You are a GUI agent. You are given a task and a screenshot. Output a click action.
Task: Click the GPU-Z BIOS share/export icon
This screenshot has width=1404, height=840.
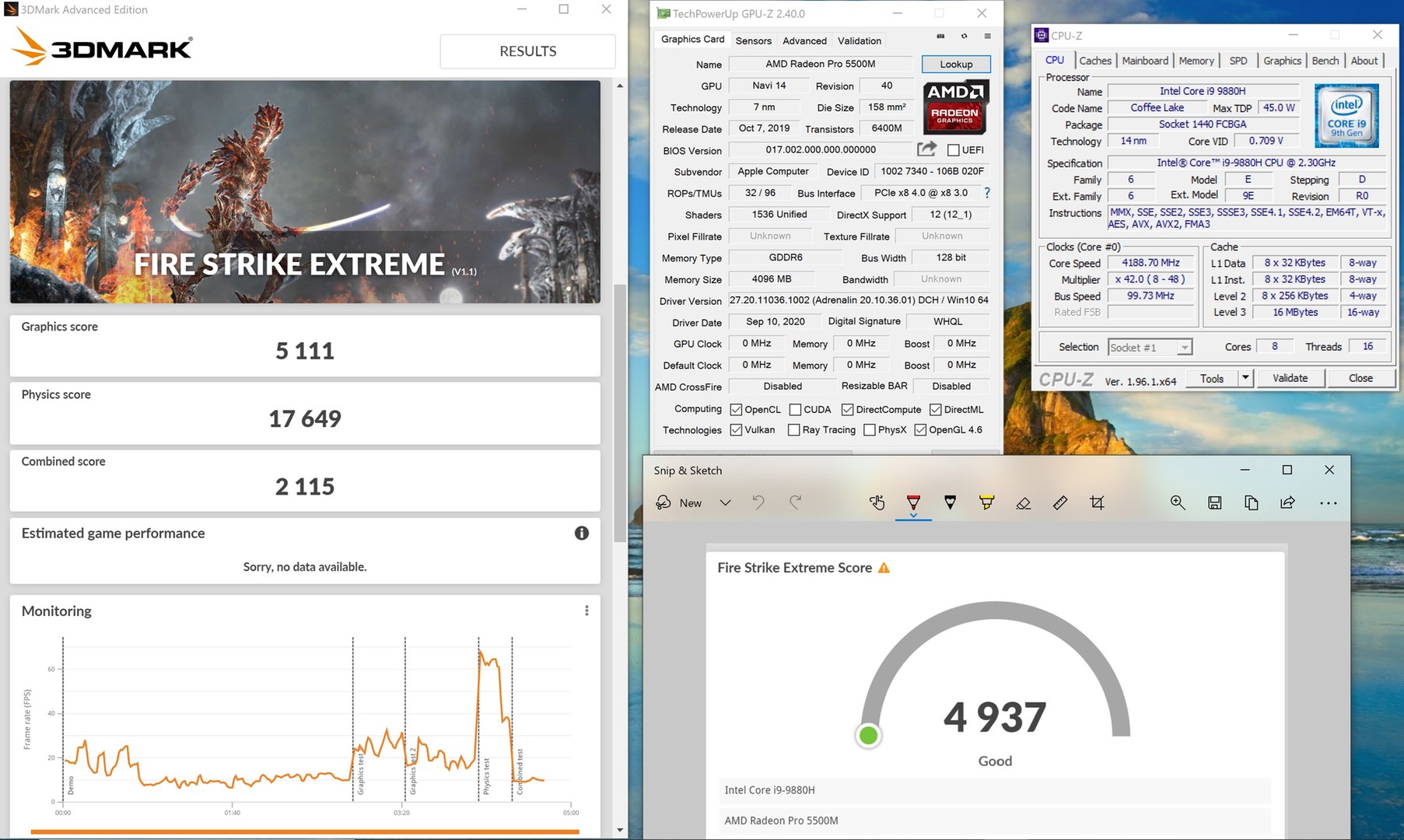[x=926, y=149]
